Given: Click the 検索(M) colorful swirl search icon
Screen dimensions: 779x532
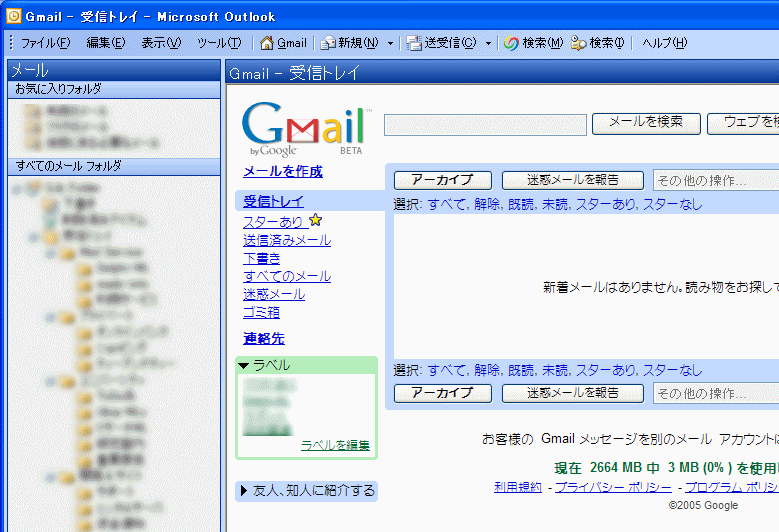Looking at the screenshot, I should [x=511, y=43].
